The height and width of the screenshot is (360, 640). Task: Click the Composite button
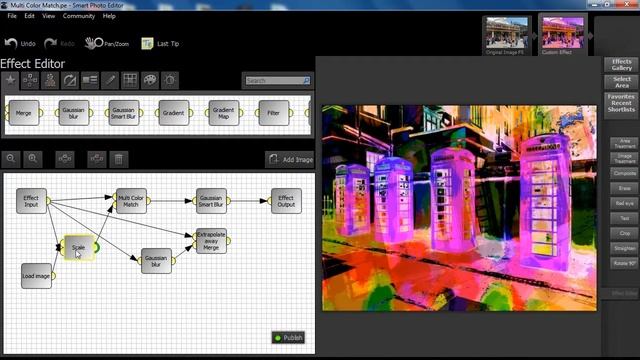(624, 173)
